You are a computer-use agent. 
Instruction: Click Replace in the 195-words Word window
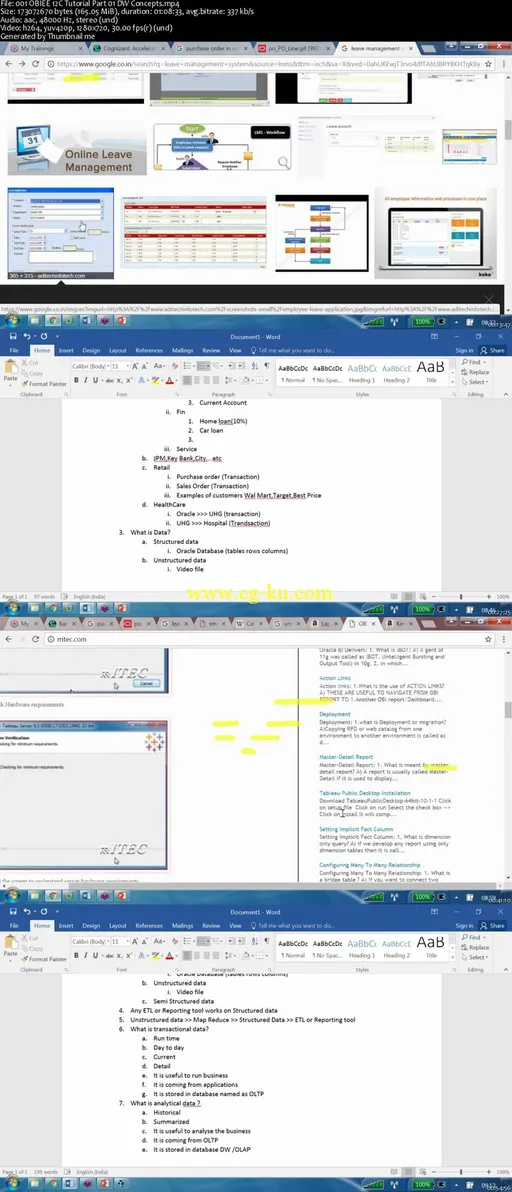point(475,947)
